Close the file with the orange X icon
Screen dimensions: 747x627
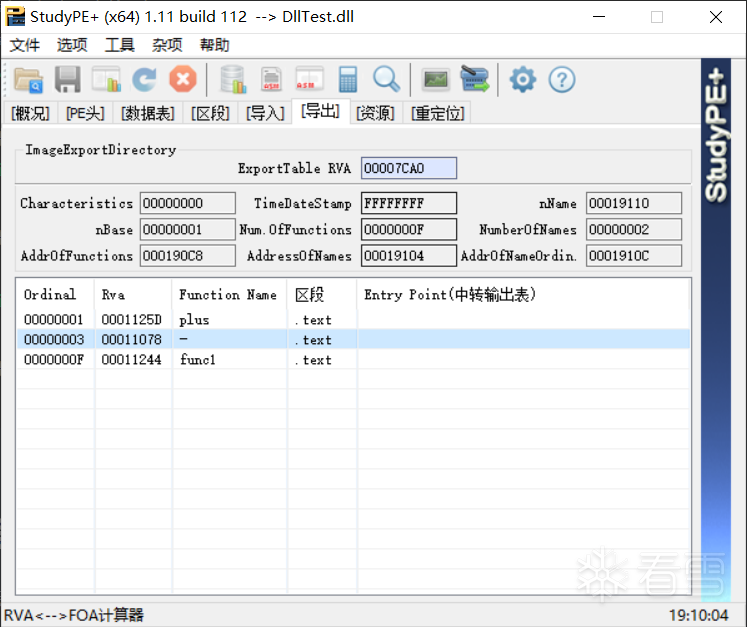183,80
